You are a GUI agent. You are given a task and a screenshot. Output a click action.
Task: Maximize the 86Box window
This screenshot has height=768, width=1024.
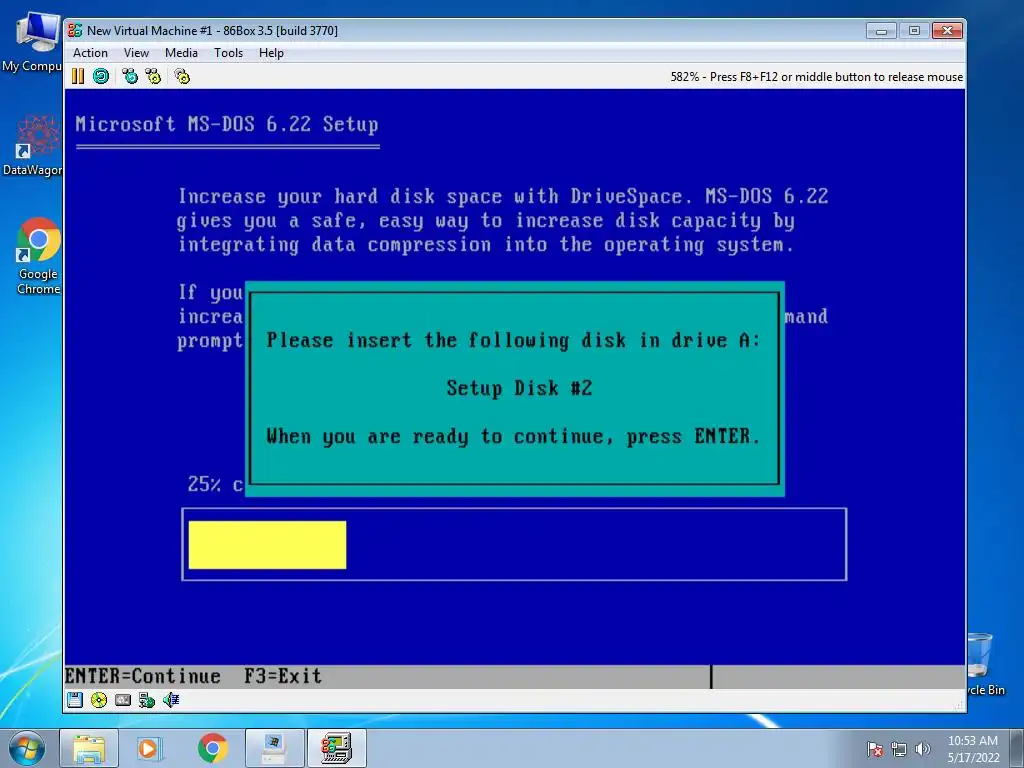coord(914,31)
